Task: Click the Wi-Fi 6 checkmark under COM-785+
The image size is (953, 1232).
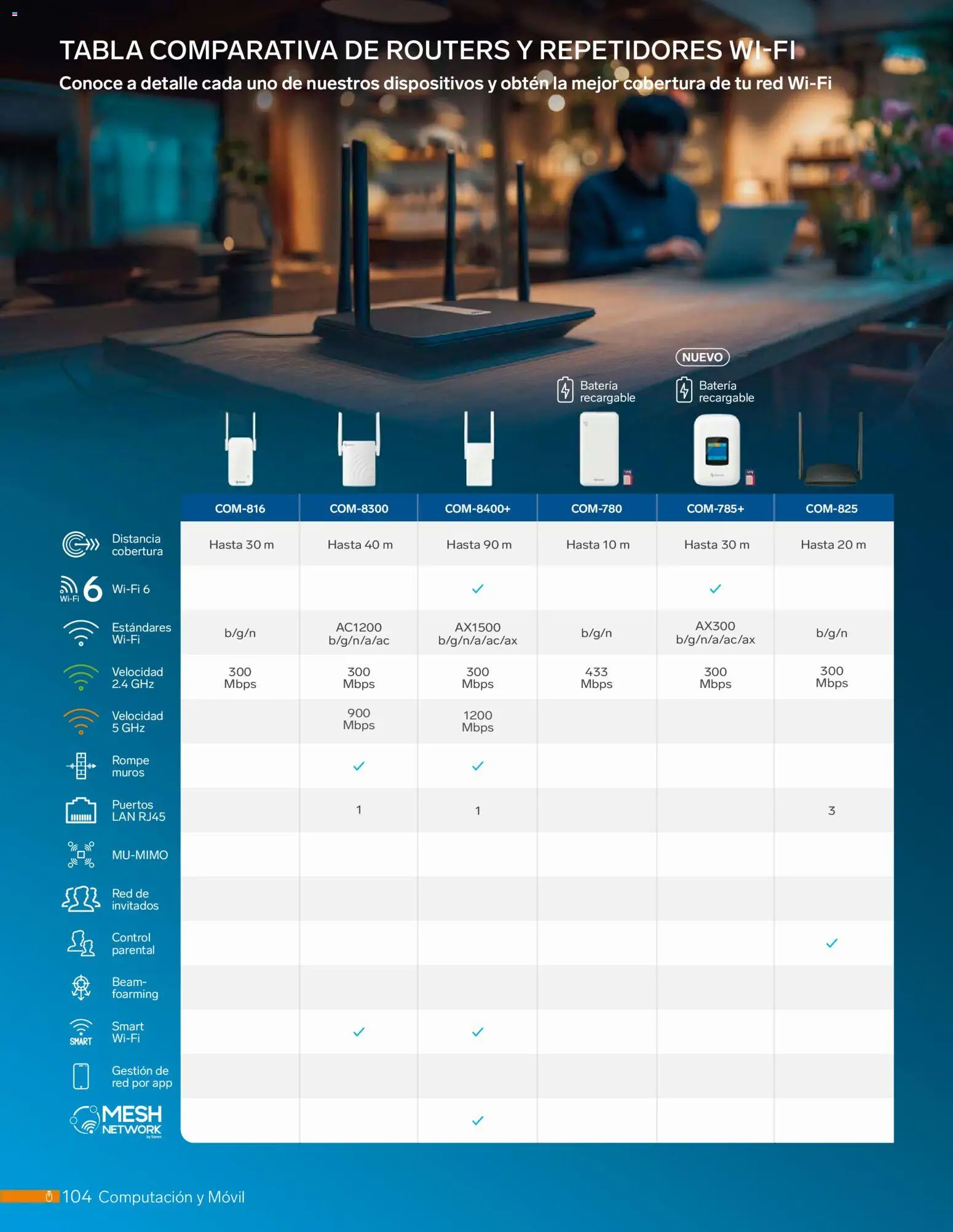Action: pos(715,589)
